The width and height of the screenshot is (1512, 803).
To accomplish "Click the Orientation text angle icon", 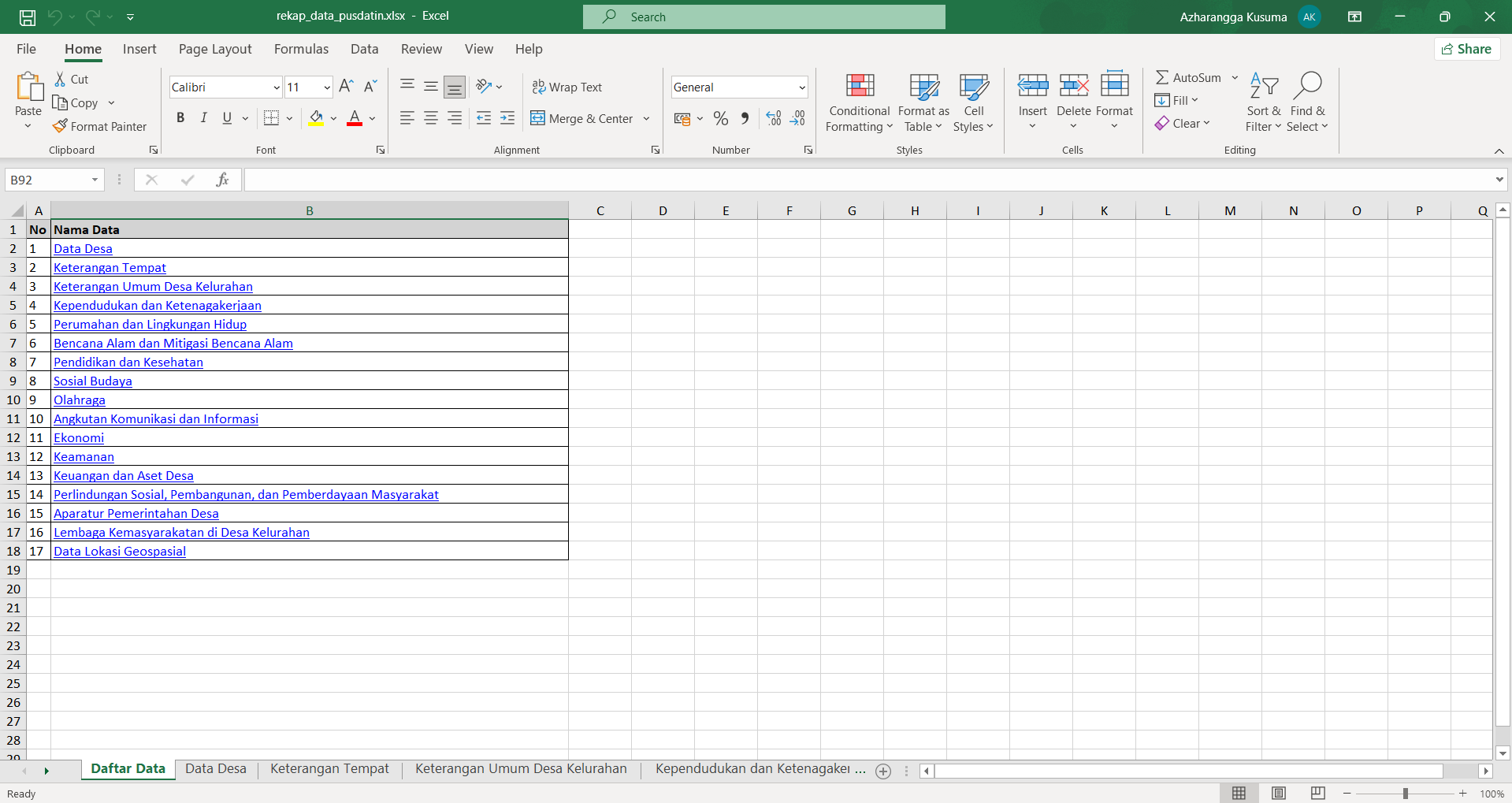I will [x=484, y=87].
